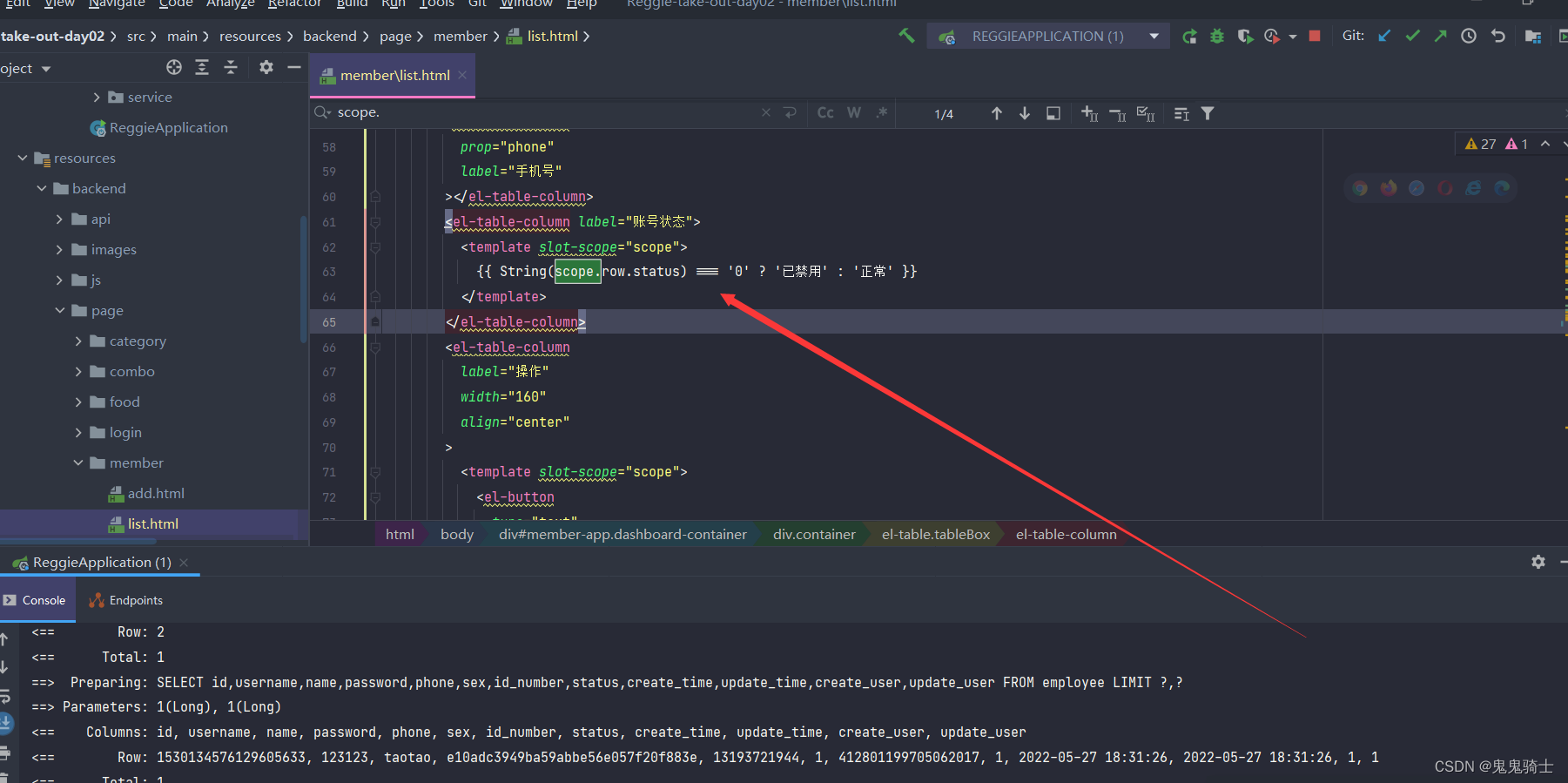Expand the food folder
Screen dimensions: 1568x783
78,402
